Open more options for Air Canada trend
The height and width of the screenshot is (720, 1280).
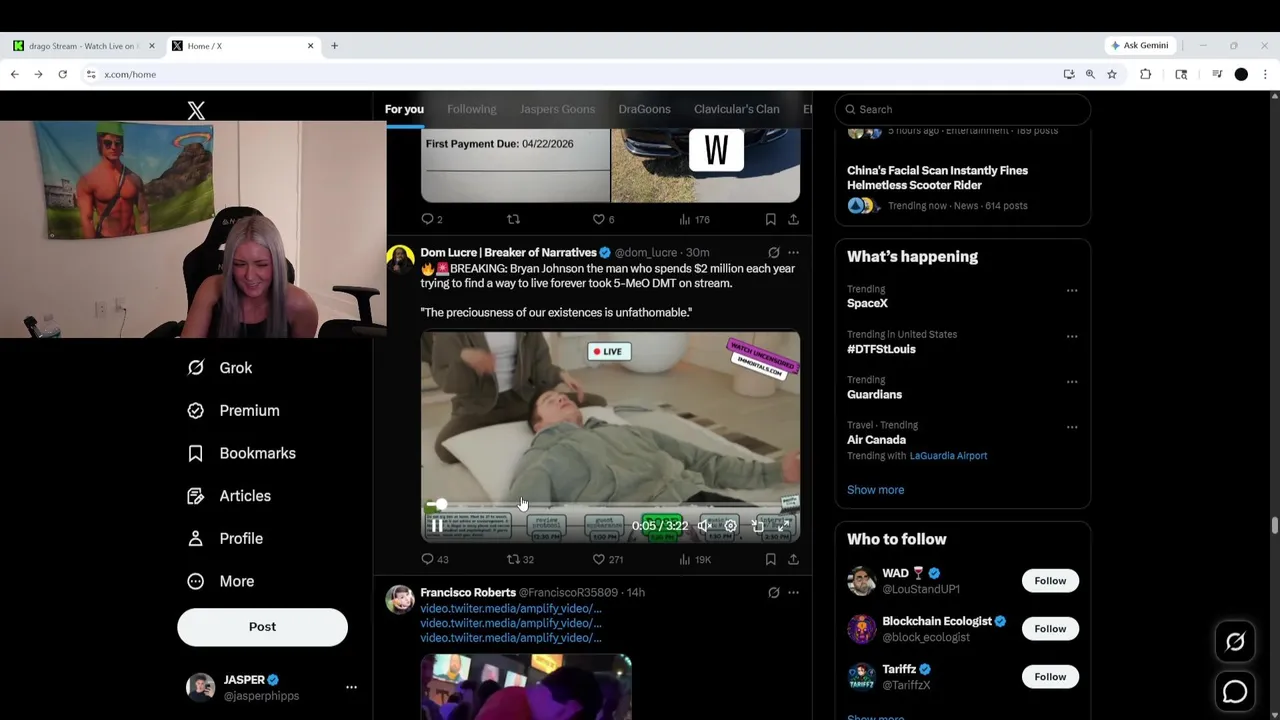click(x=1072, y=427)
